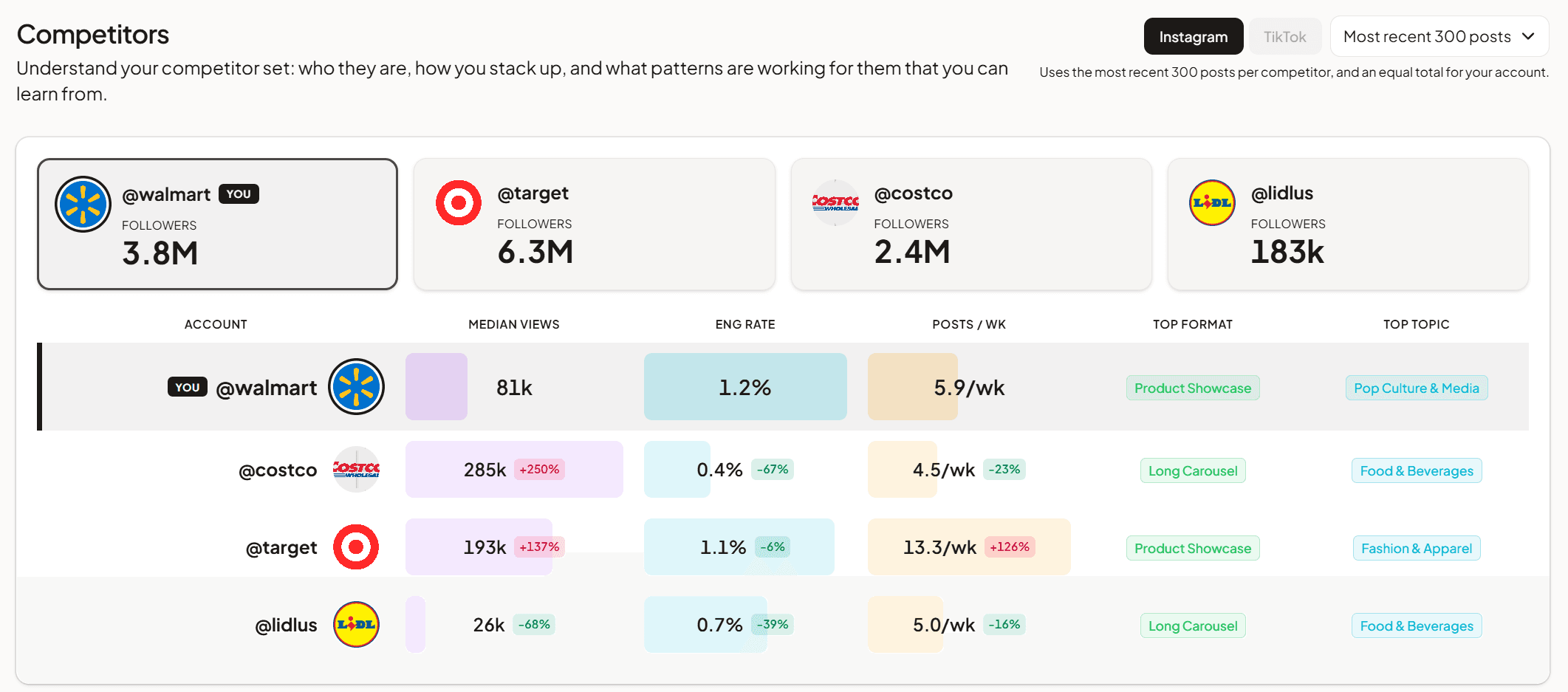The image size is (1568, 692).
Task: Select the @lidlus follower card
Action: tap(1348, 224)
